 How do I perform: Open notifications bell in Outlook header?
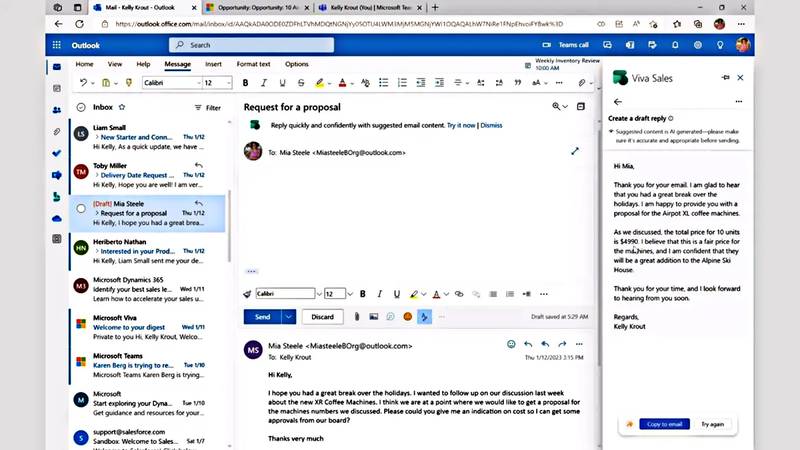(675, 45)
